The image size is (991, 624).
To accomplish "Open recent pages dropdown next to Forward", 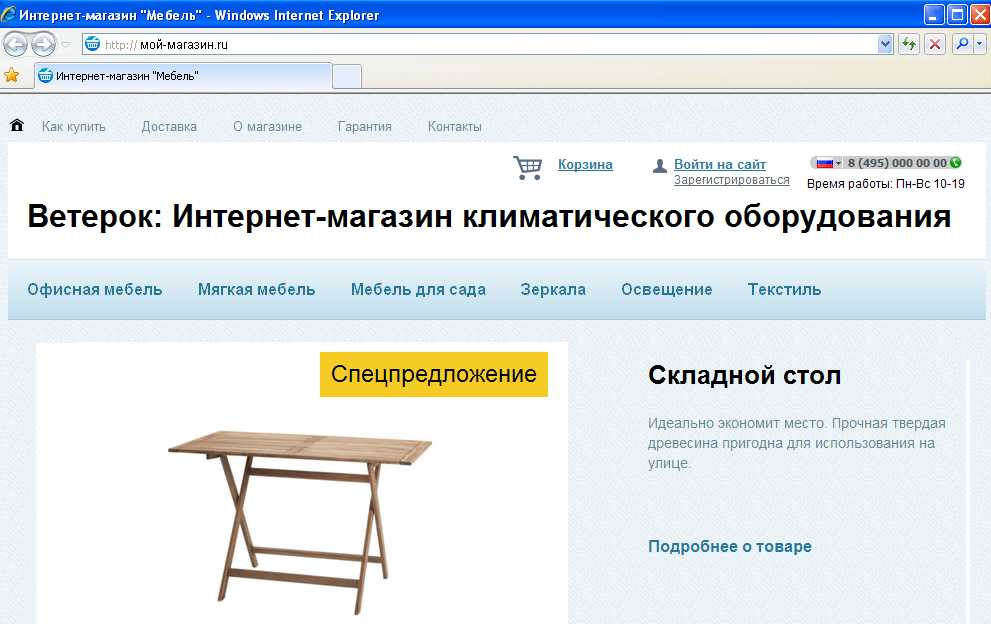I will (x=66, y=44).
